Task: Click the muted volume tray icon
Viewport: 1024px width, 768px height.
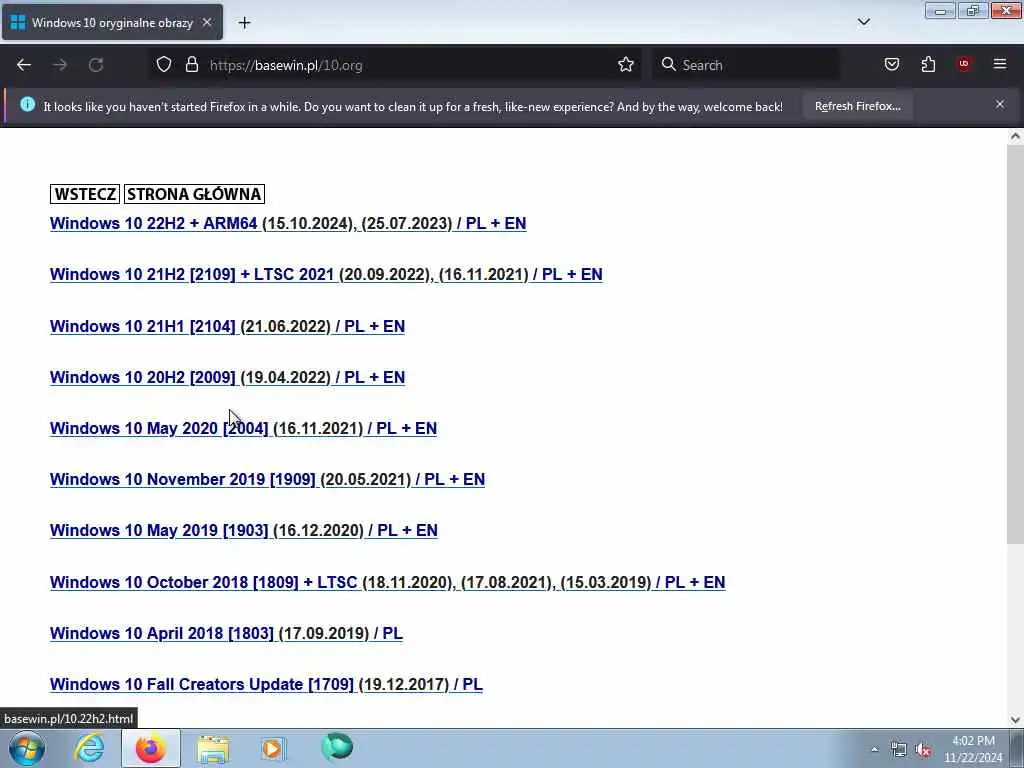Action: (923, 750)
